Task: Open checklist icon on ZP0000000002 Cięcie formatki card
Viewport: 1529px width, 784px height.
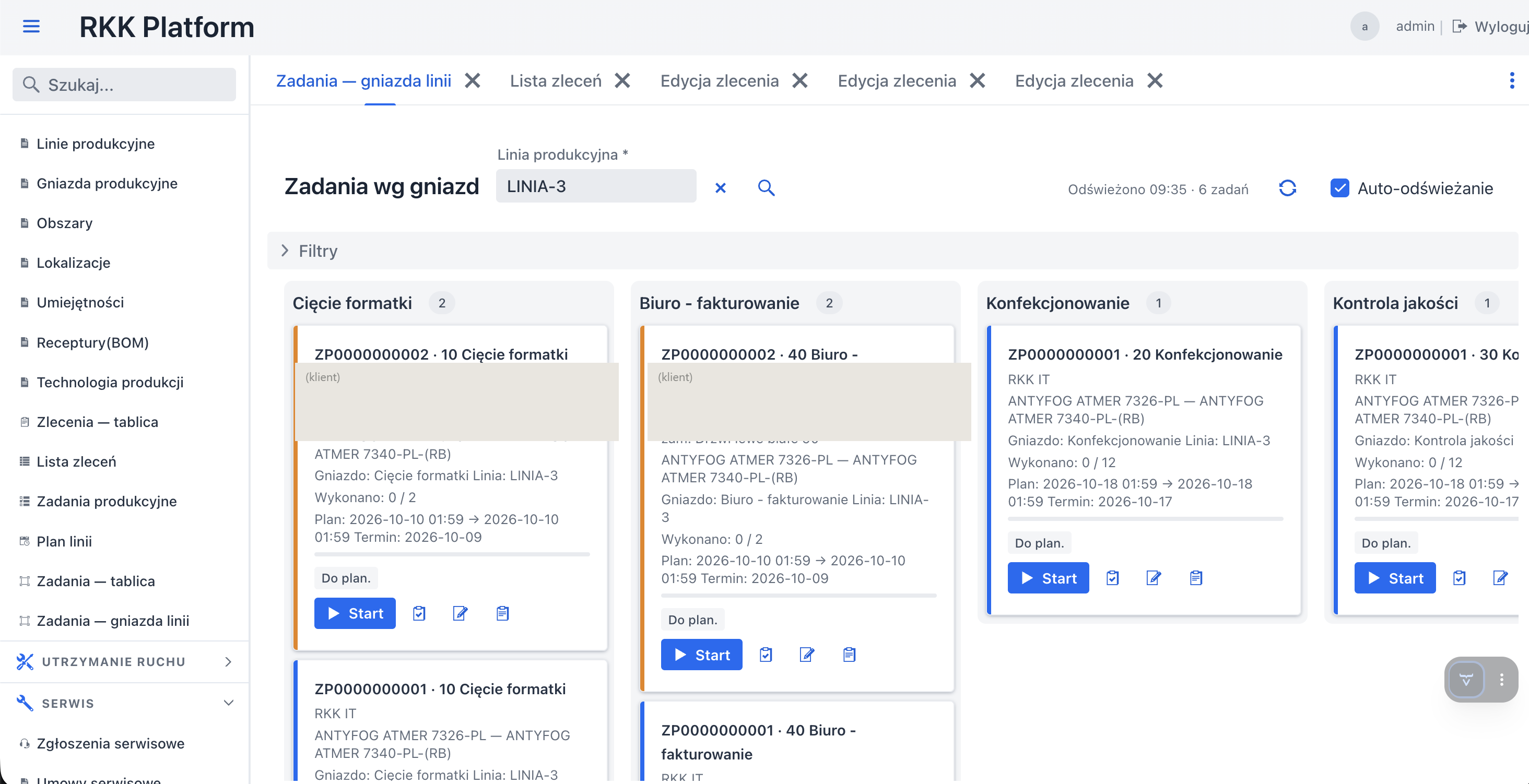Action: (419, 613)
